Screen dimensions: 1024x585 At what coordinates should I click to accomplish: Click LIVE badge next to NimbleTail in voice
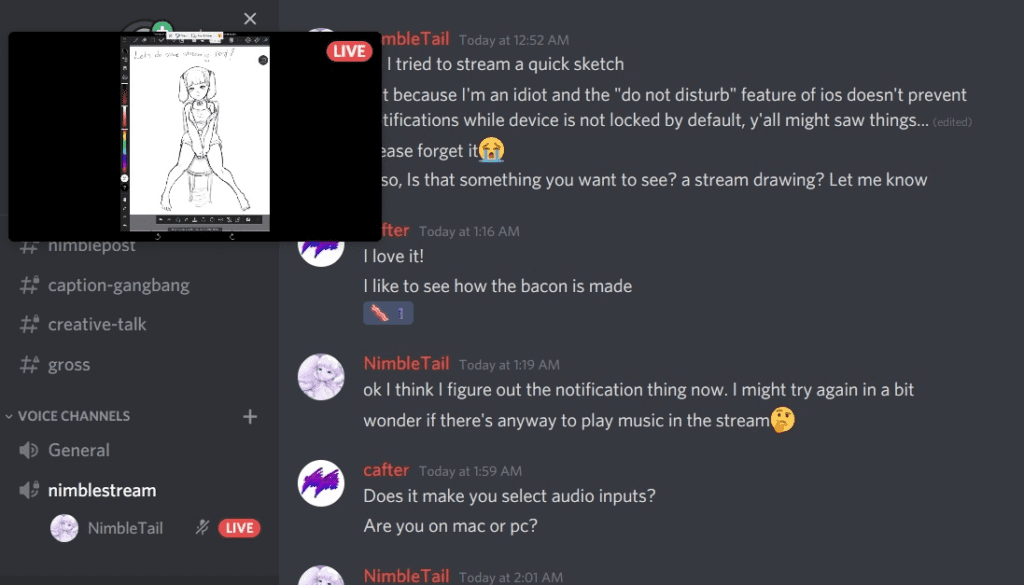(x=239, y=528)
